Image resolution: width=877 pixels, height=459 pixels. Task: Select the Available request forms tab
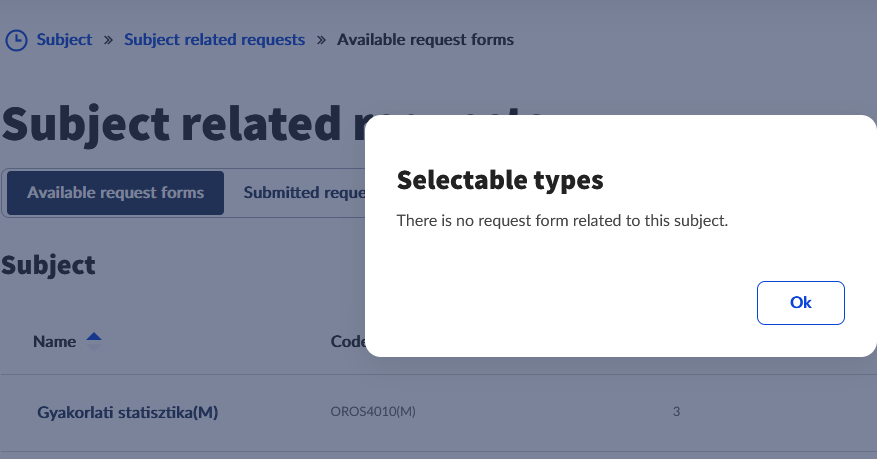pos(115,192)
